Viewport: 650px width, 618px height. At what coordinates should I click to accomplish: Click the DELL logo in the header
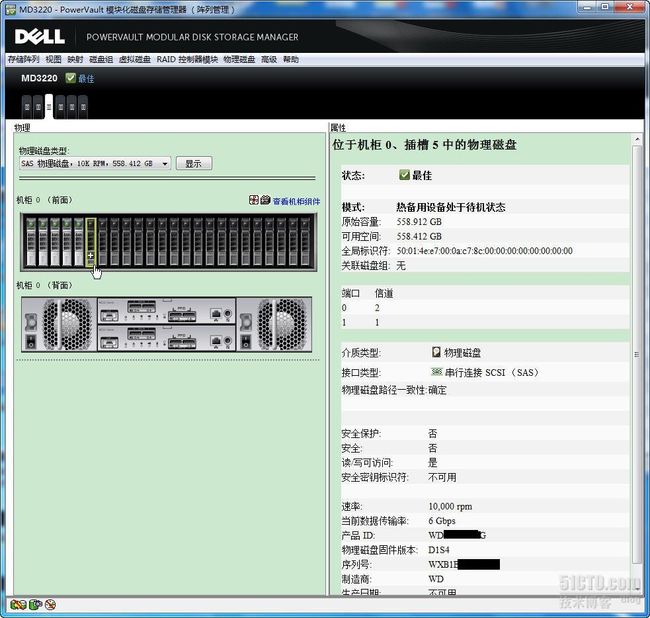[40, 36]
